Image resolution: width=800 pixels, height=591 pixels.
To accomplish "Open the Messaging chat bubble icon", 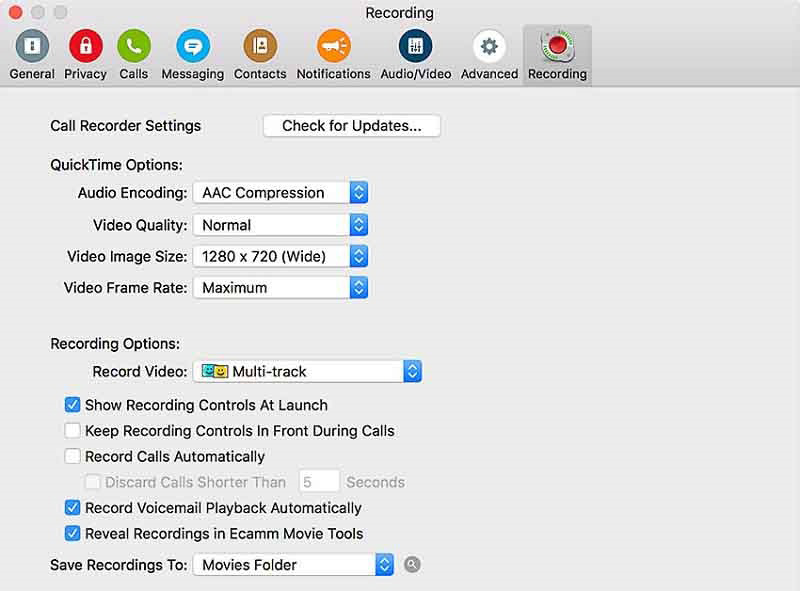I will click(192, 46).
